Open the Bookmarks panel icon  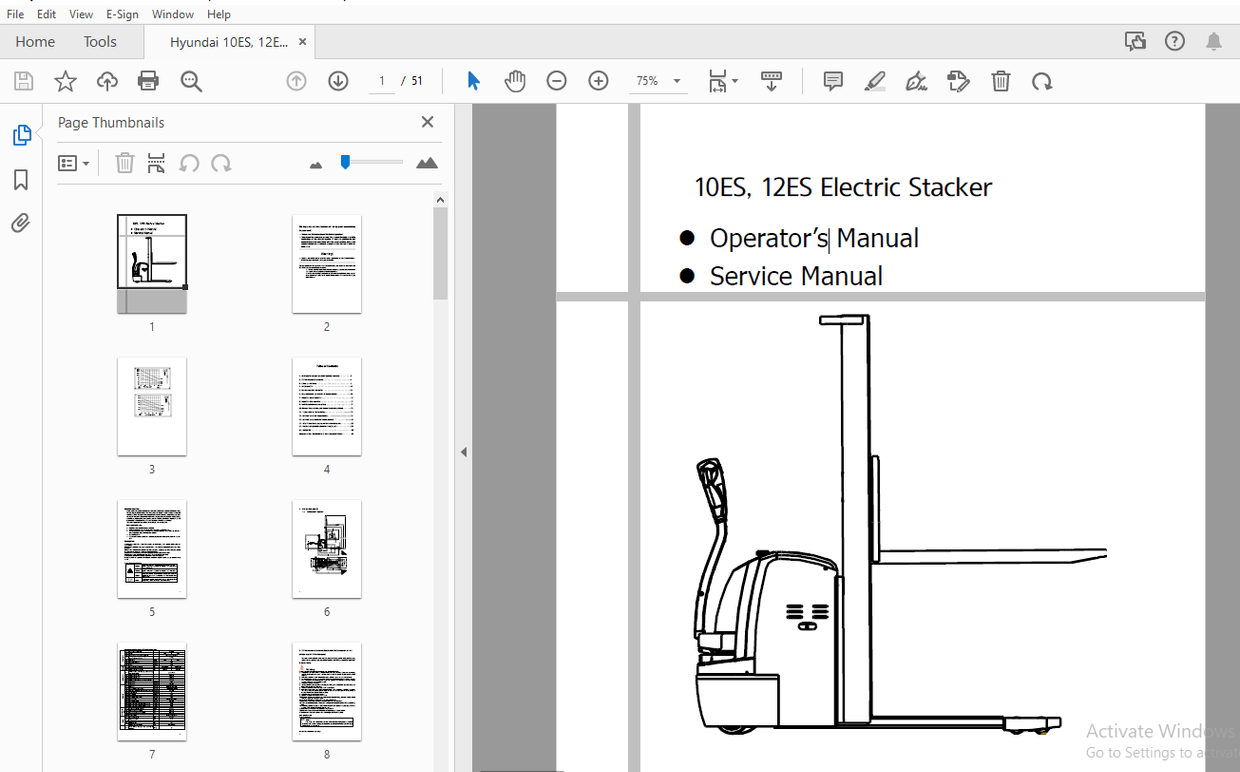[x=20, y=179]
